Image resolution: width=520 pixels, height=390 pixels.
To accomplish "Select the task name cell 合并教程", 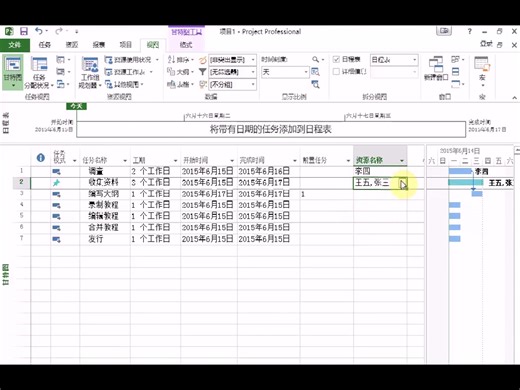I will tap(105, 227).
